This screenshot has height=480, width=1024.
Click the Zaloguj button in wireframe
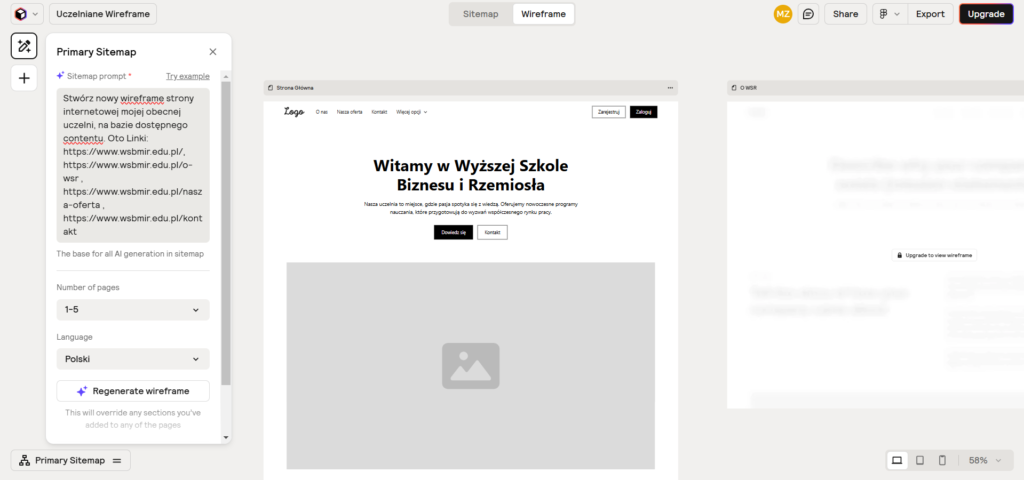(x=643, y=112)
